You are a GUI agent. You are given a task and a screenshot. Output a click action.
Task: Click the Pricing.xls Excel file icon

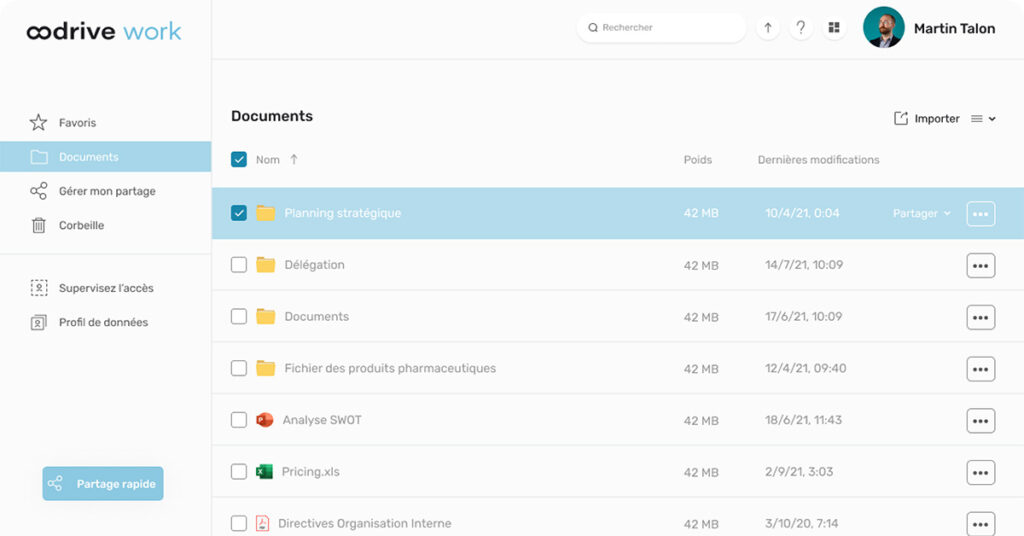264,472
